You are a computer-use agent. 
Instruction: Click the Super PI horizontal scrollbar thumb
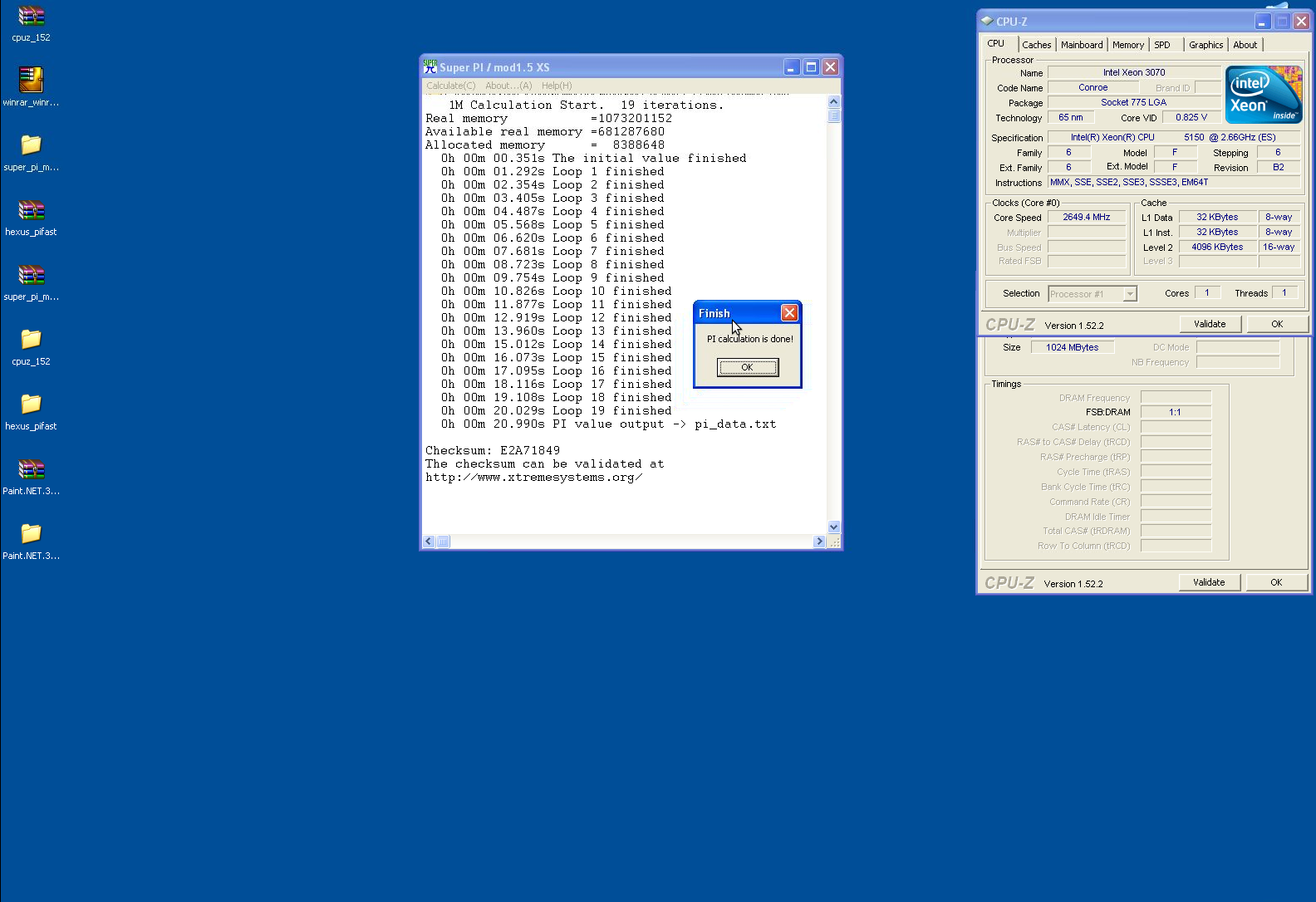[443, 542]
